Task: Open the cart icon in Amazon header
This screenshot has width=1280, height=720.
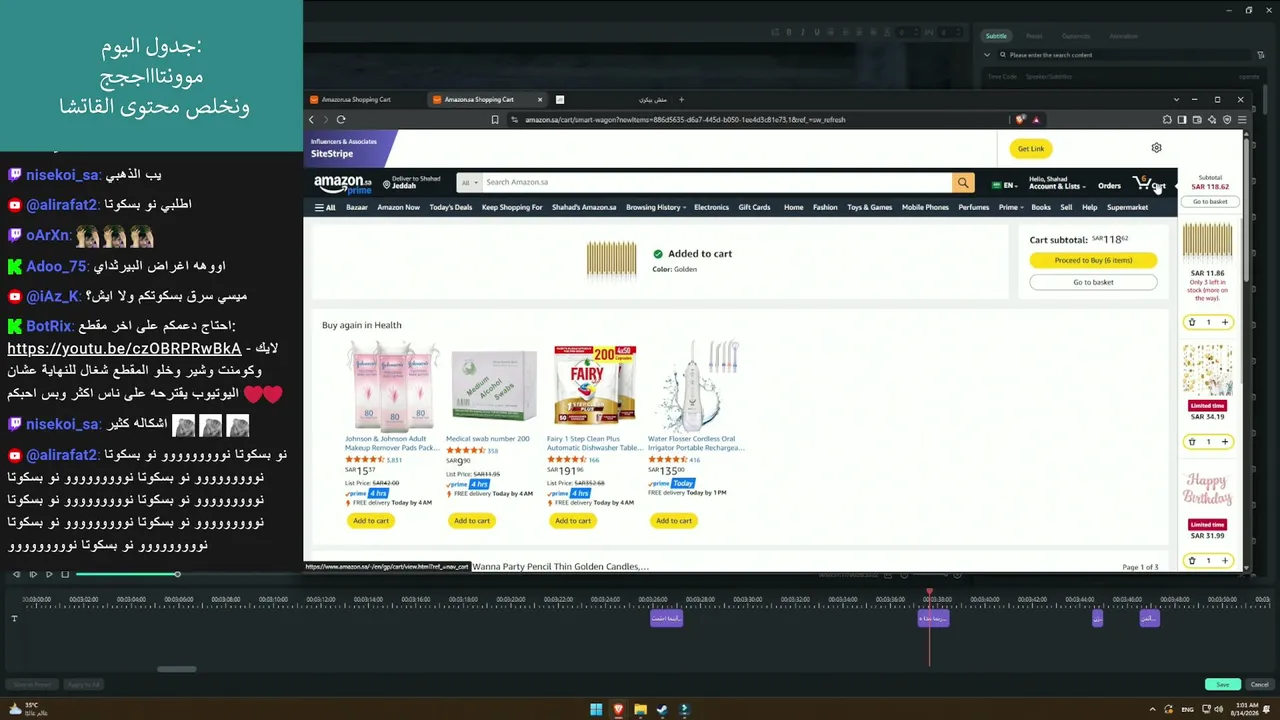Action: point(1149,183)
